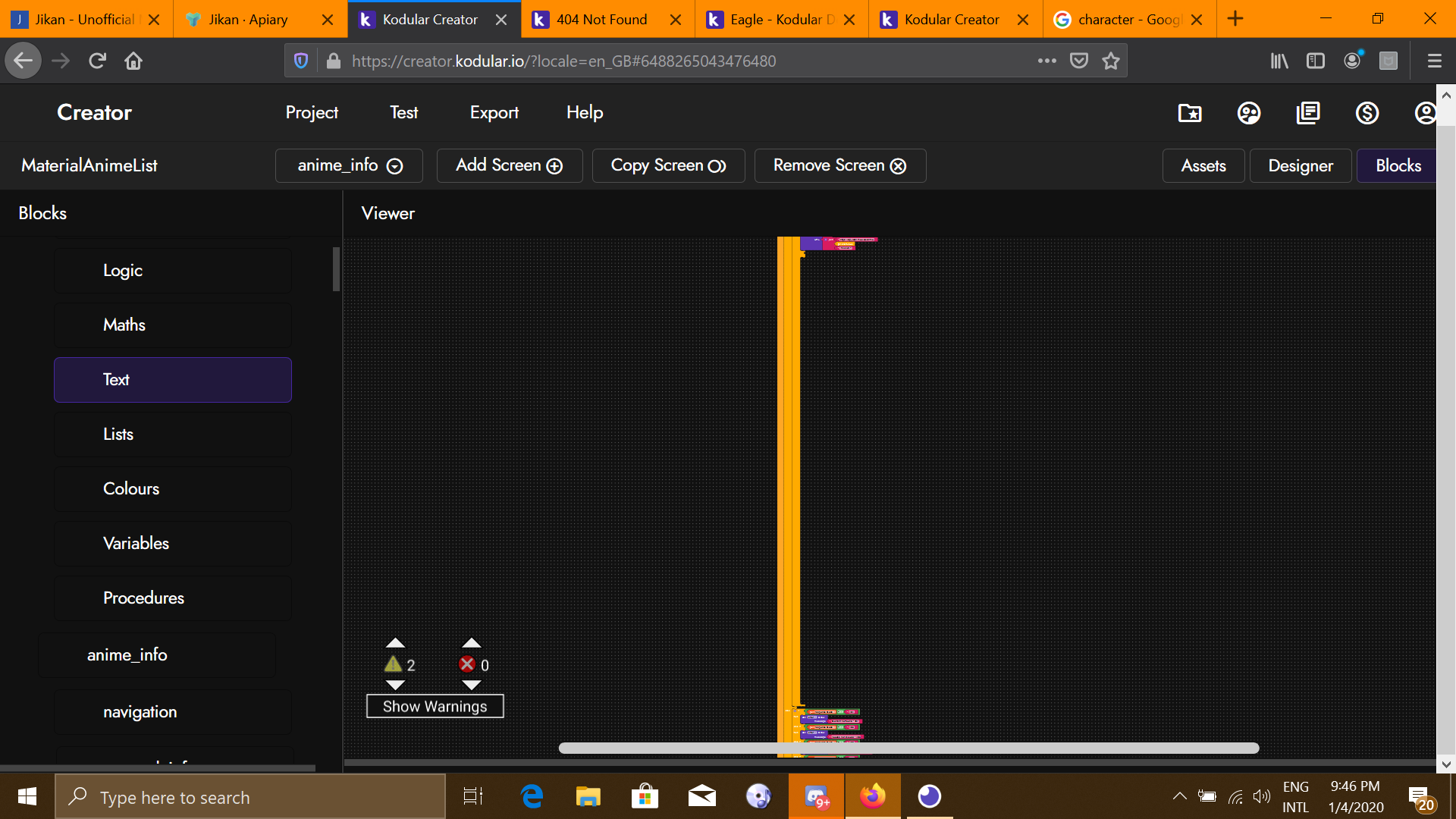Open the library documents icon
This screenshot has width=1456, height=819.
pyautogui.click(x=1308, y=113)
